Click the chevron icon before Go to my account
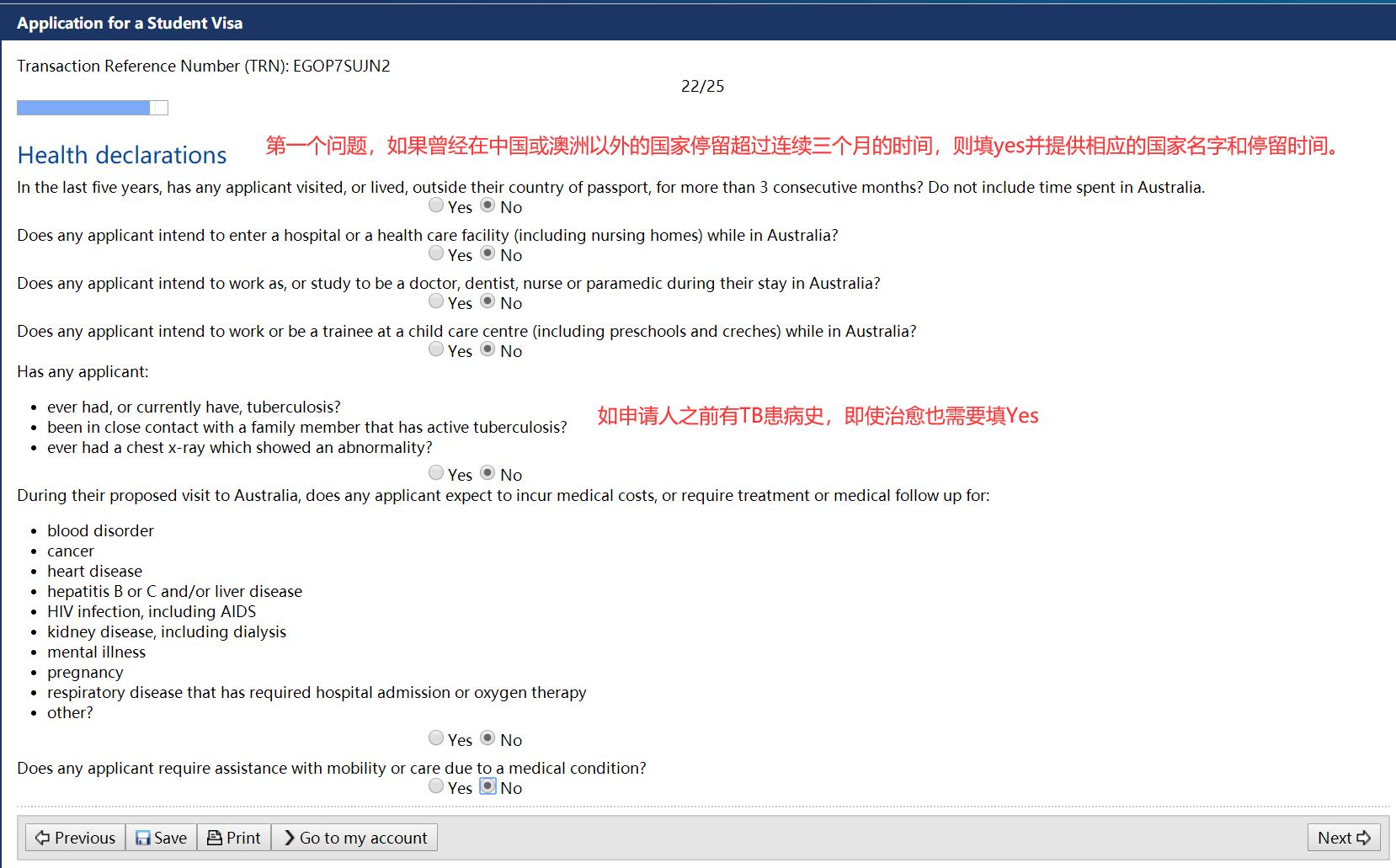 (x=290, y=838)
